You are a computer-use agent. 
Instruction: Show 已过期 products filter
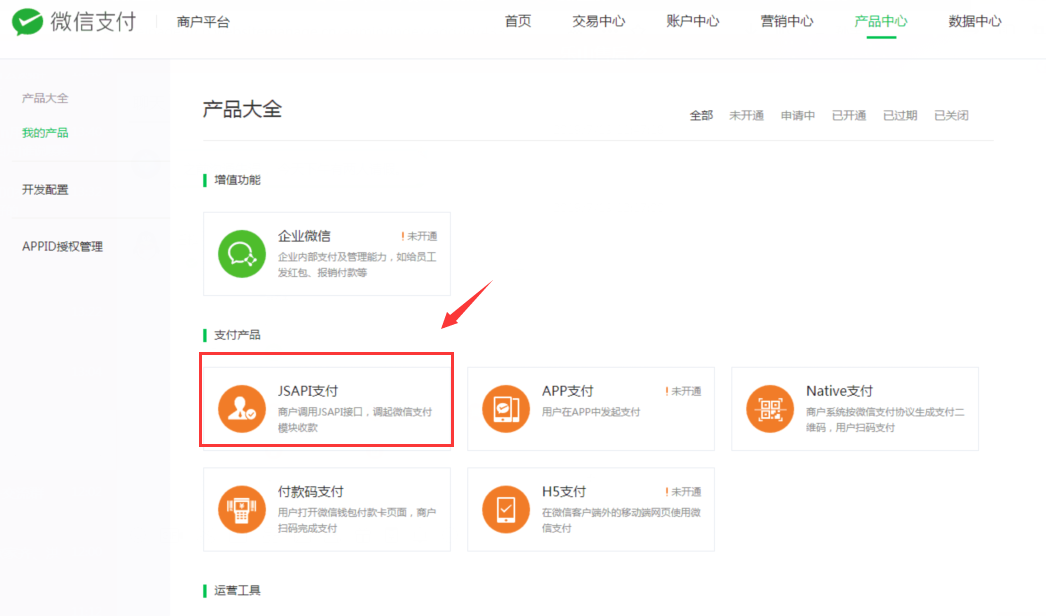click(899, 116)
